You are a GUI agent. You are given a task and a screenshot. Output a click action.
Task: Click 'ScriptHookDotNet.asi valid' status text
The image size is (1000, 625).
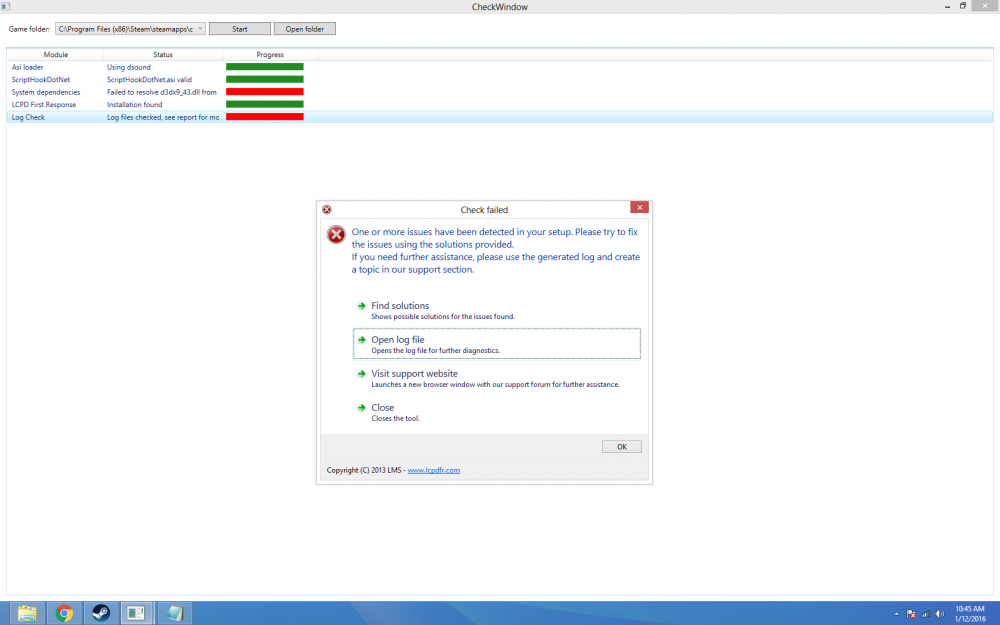click(149, 80)
